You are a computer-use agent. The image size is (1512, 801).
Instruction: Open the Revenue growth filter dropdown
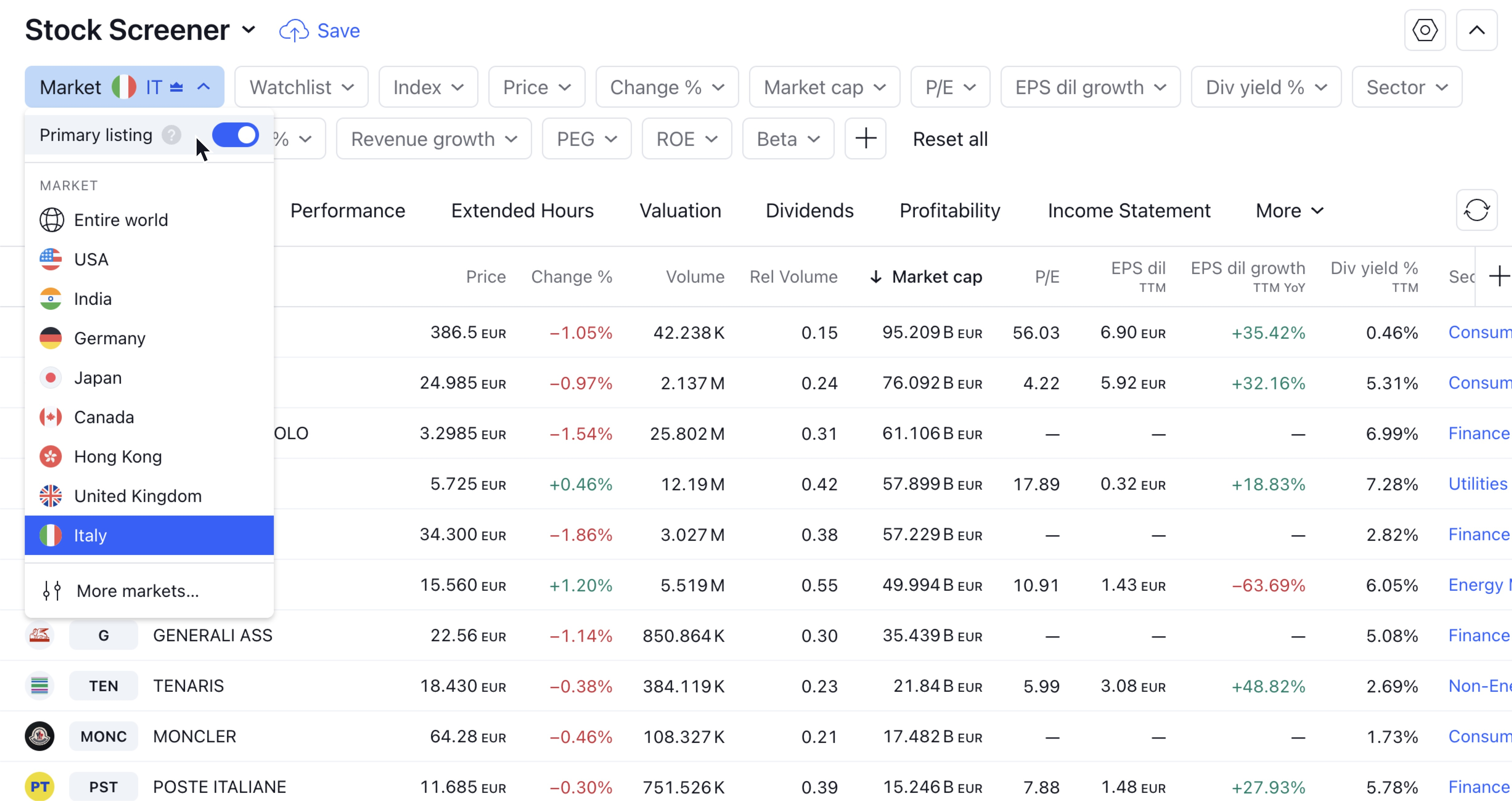pyautogui.click(x=433, y=139)
